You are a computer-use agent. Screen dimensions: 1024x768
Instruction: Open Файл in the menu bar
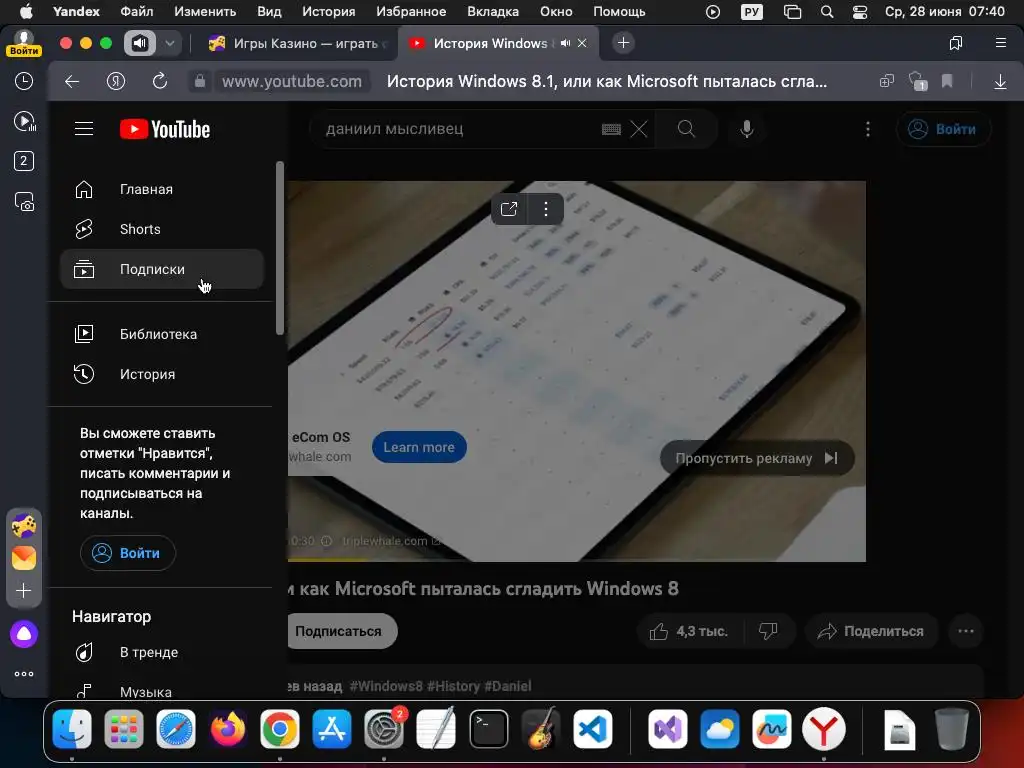click(136, 12)
